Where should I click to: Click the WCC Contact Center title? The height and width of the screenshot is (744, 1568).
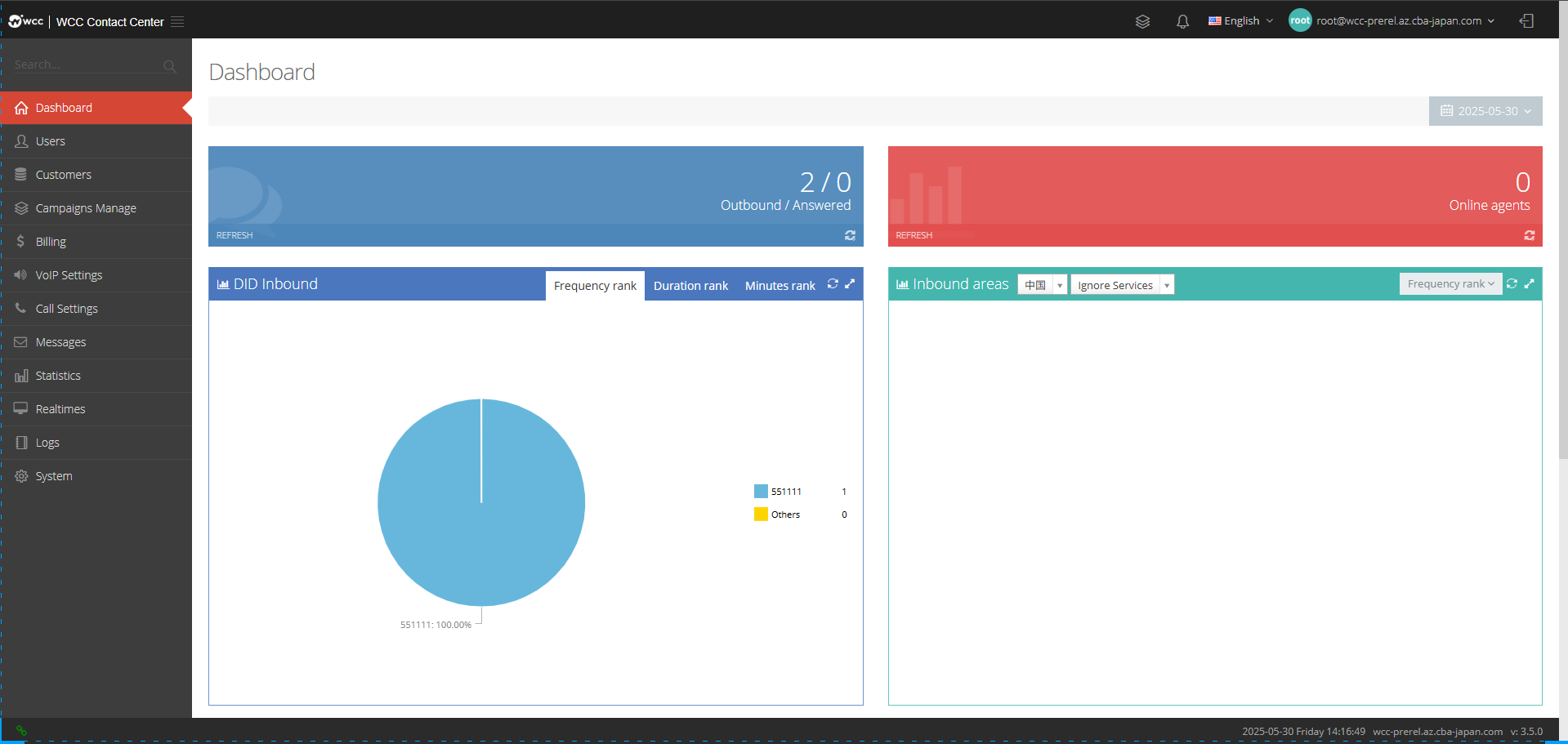pos(109,22)
